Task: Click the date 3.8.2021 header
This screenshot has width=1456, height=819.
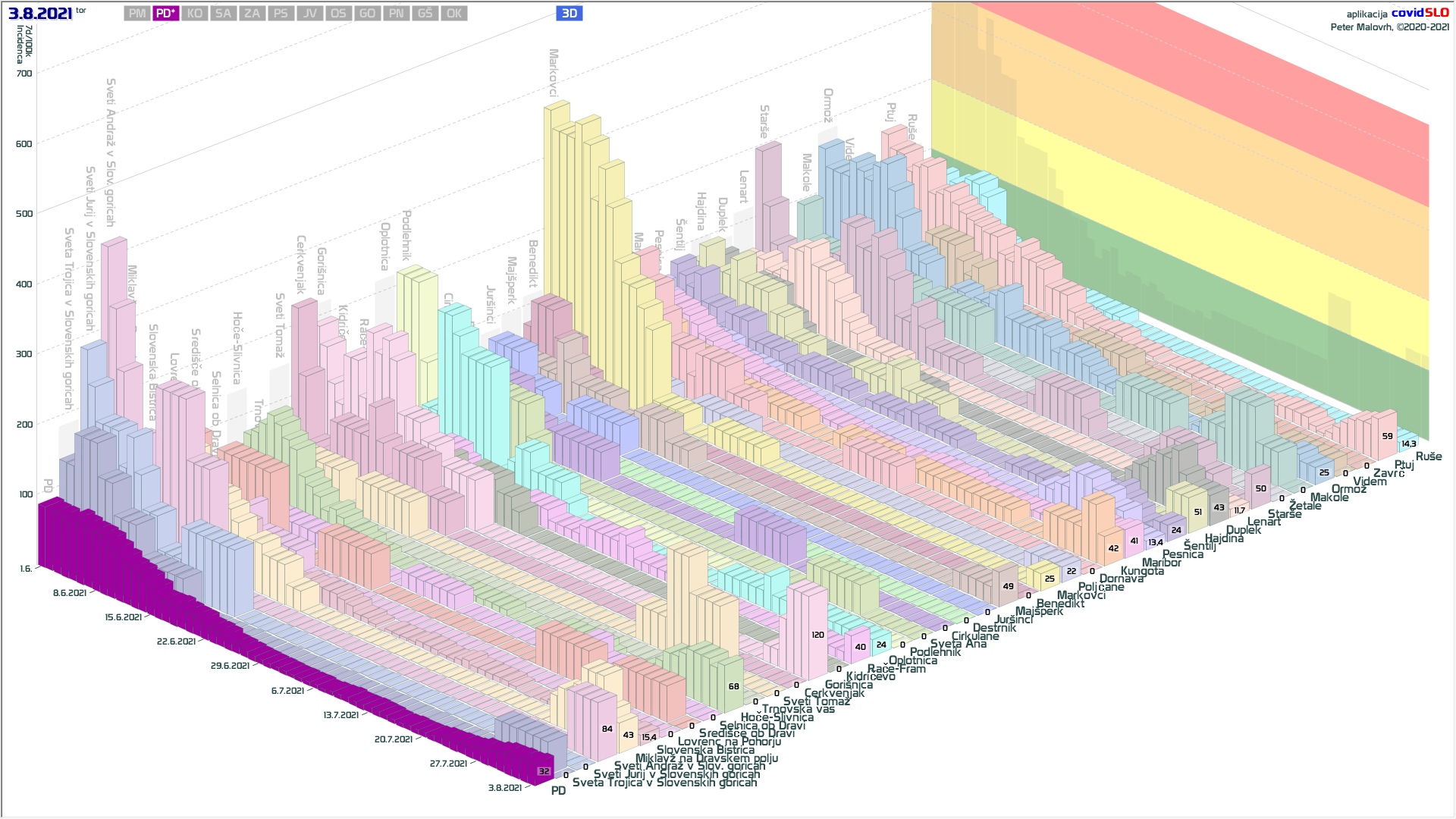Action: (41, 14)
